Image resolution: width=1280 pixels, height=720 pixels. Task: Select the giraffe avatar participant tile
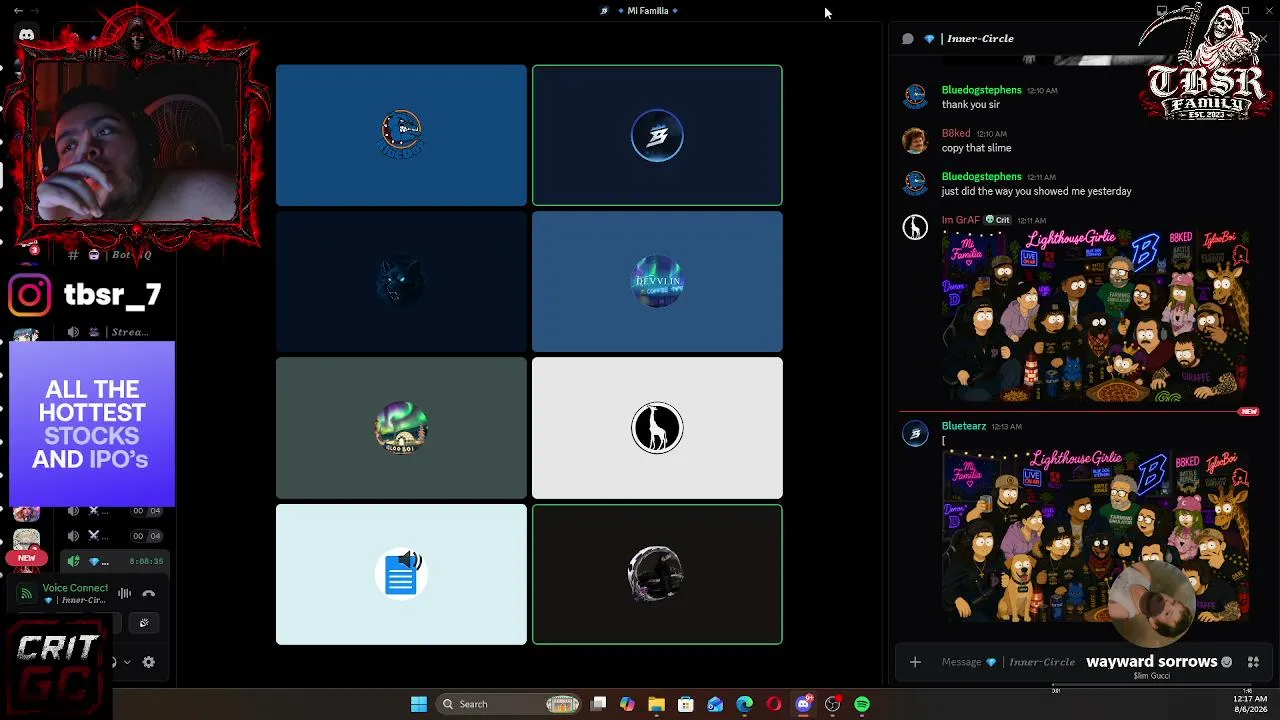(657, 428)
